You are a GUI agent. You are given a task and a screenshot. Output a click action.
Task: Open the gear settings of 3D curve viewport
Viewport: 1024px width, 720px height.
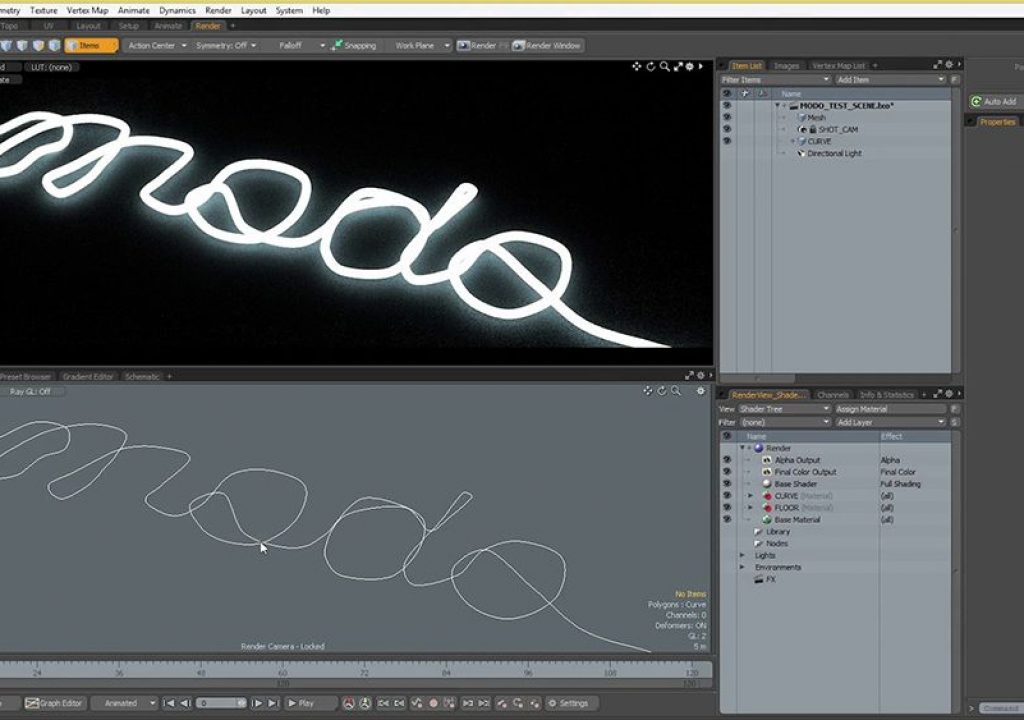(701, 391)
